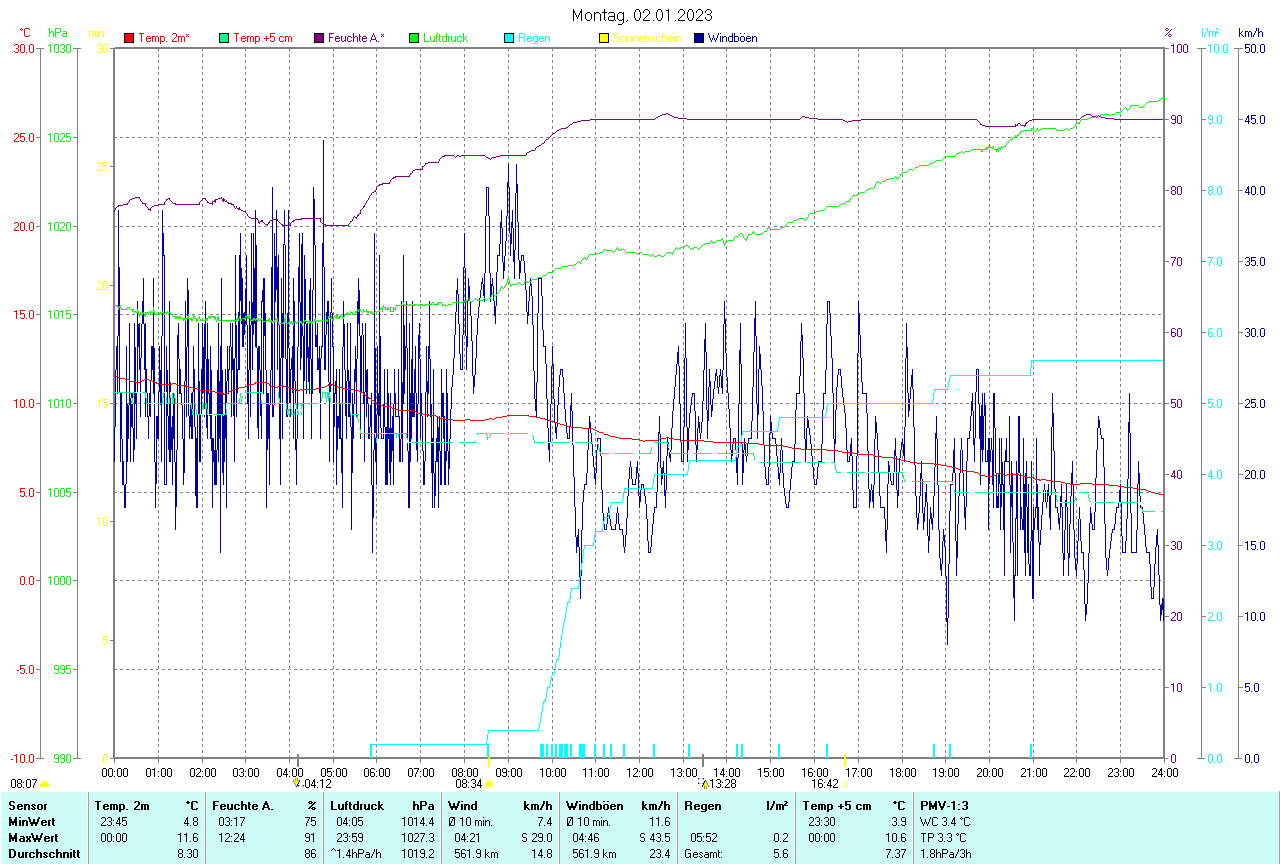
Task: Click the 'MinWert' row label
Action: click(x=31, y=821)
